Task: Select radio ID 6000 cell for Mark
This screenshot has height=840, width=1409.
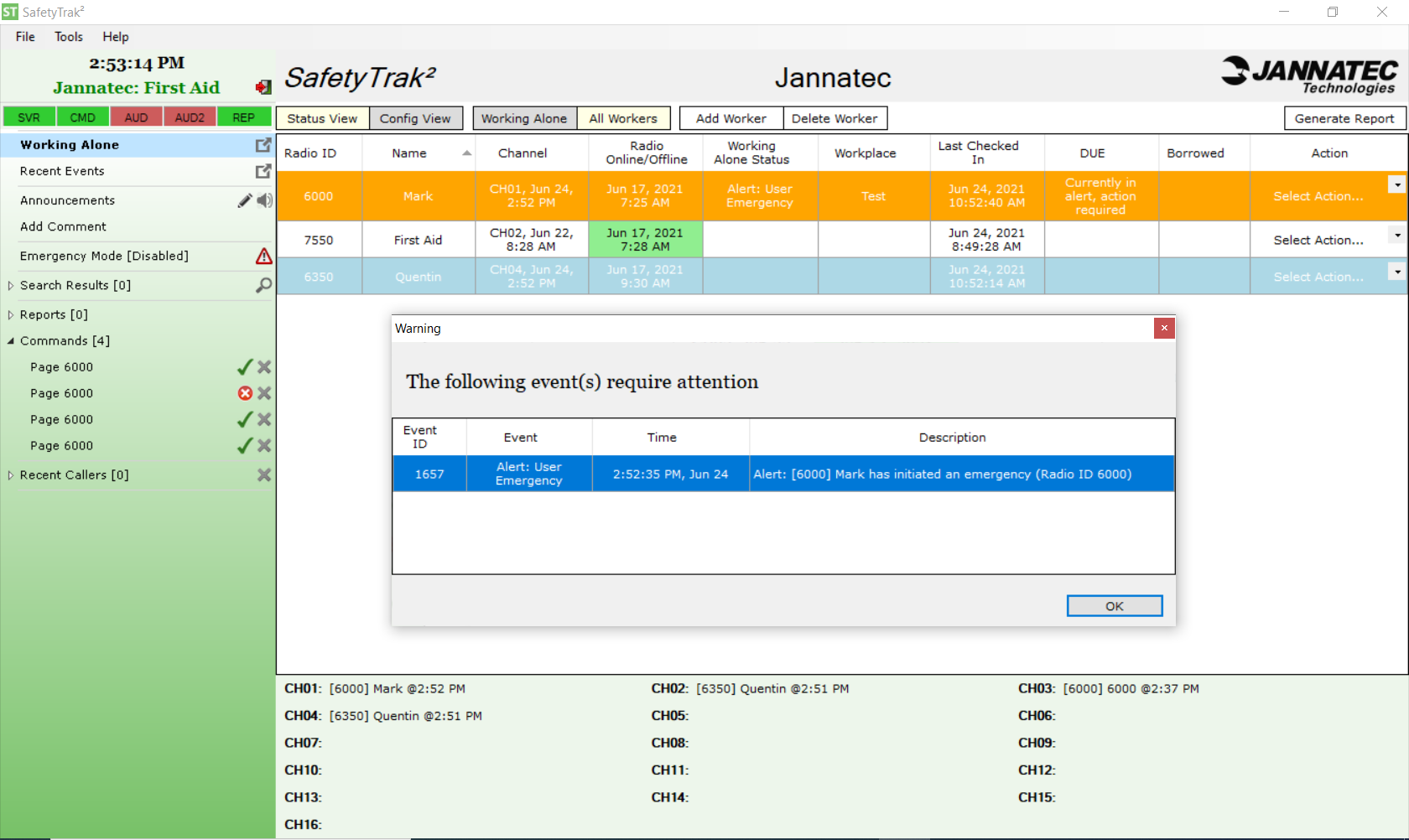Action: point(319,196)
